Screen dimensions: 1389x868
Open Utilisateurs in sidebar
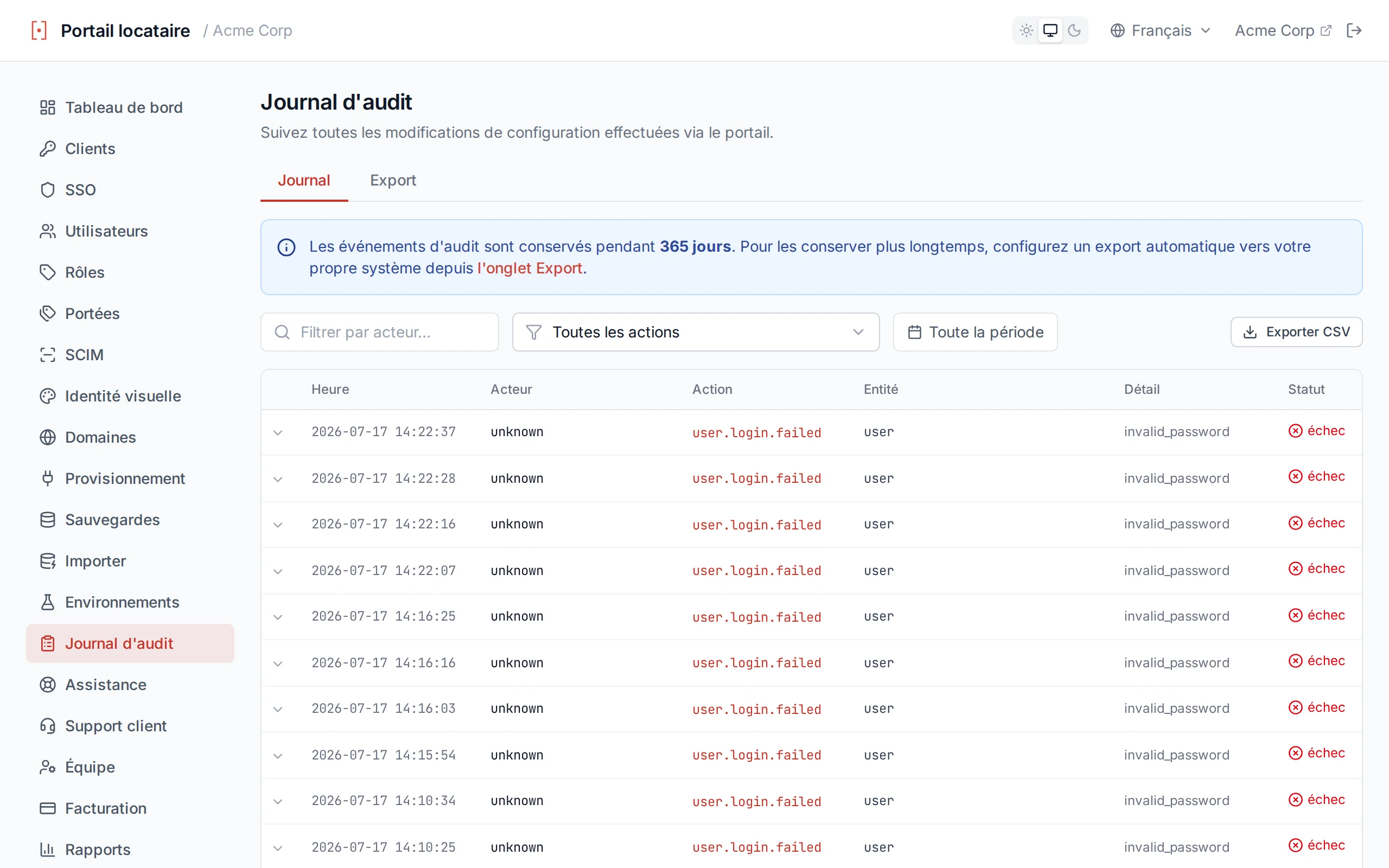coord(130,231)
